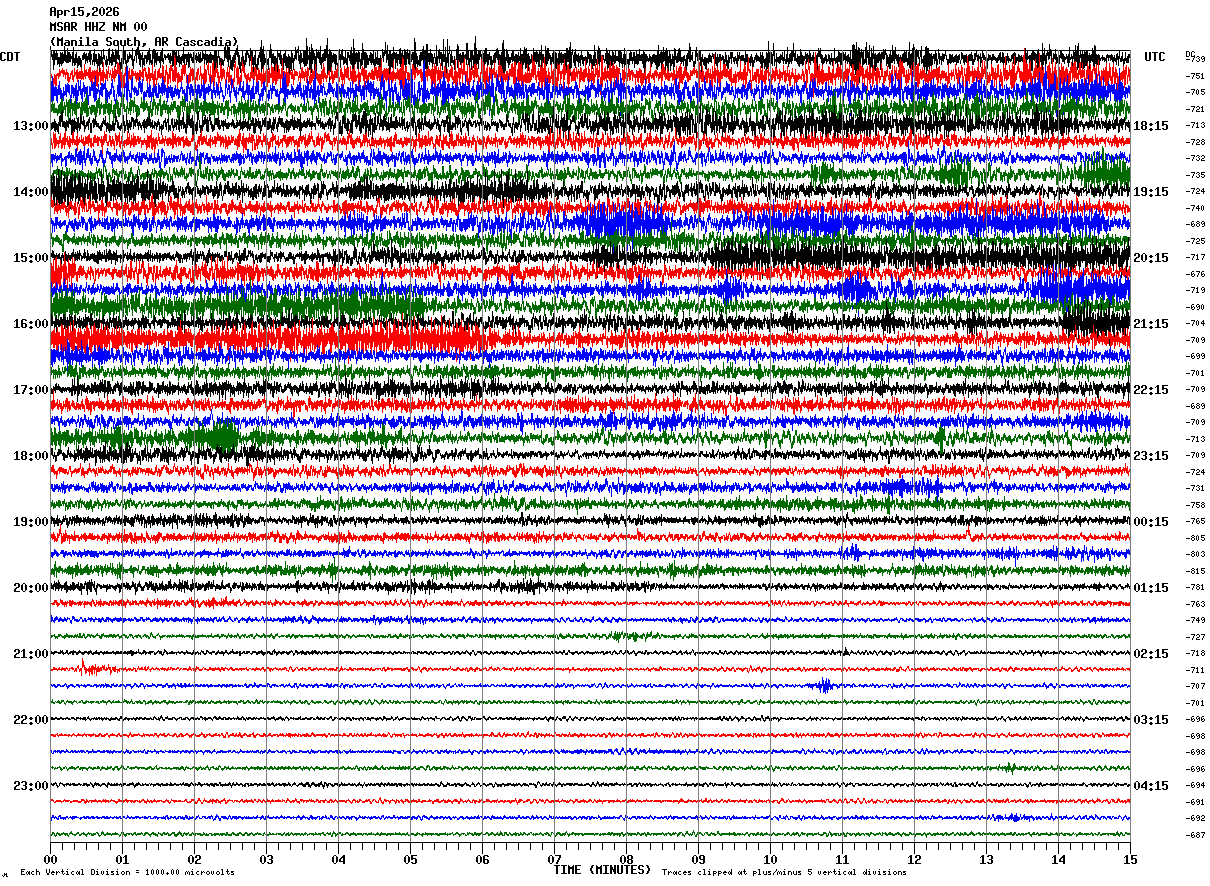
Task: Click the station name (Manila South, AR Cascadia)
Action: (x=144, y=42)
